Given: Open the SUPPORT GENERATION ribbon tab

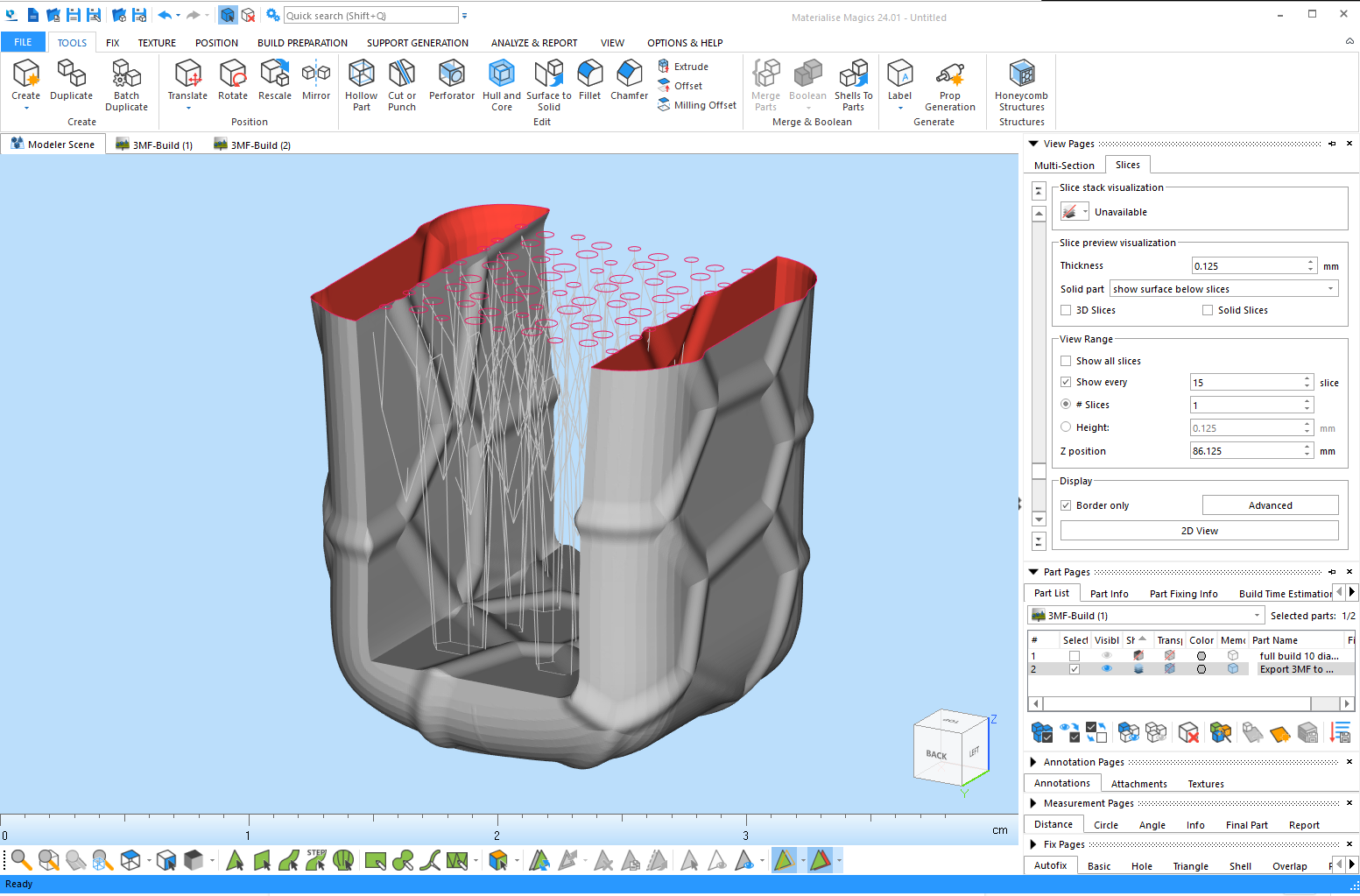Looking at the screenshot, I should [417, 43].
